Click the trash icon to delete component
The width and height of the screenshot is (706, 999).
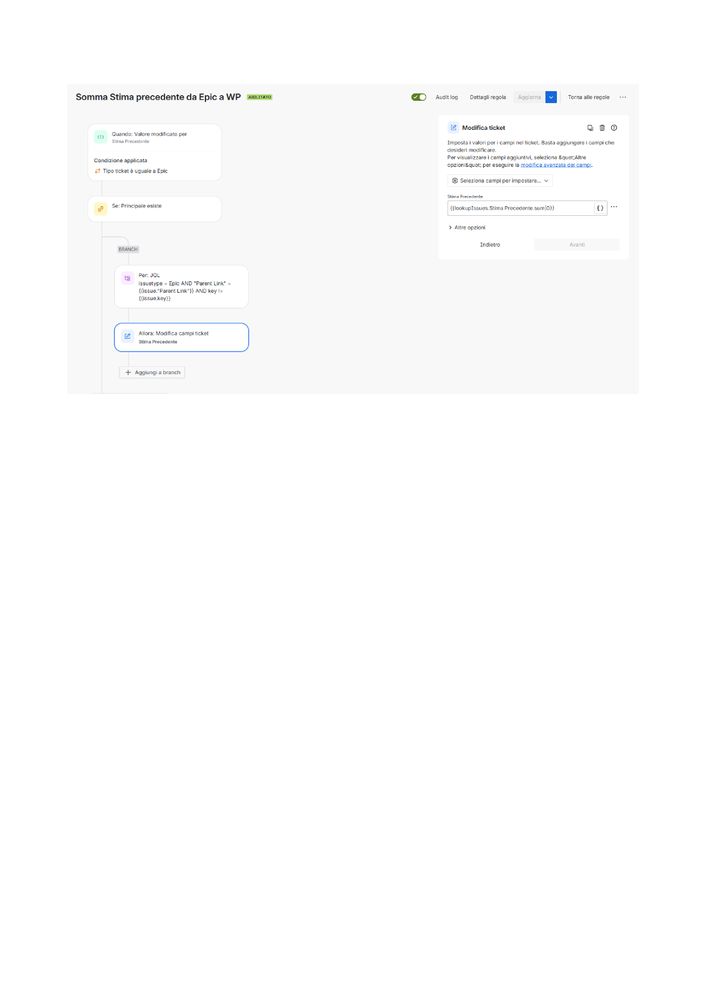(x=602, y=128)
